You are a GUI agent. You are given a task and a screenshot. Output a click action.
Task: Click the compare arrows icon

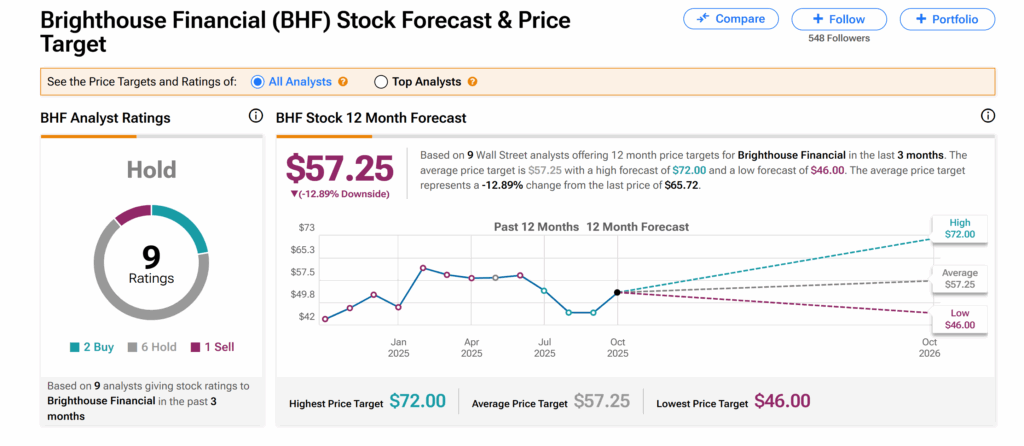pos(703,19)
